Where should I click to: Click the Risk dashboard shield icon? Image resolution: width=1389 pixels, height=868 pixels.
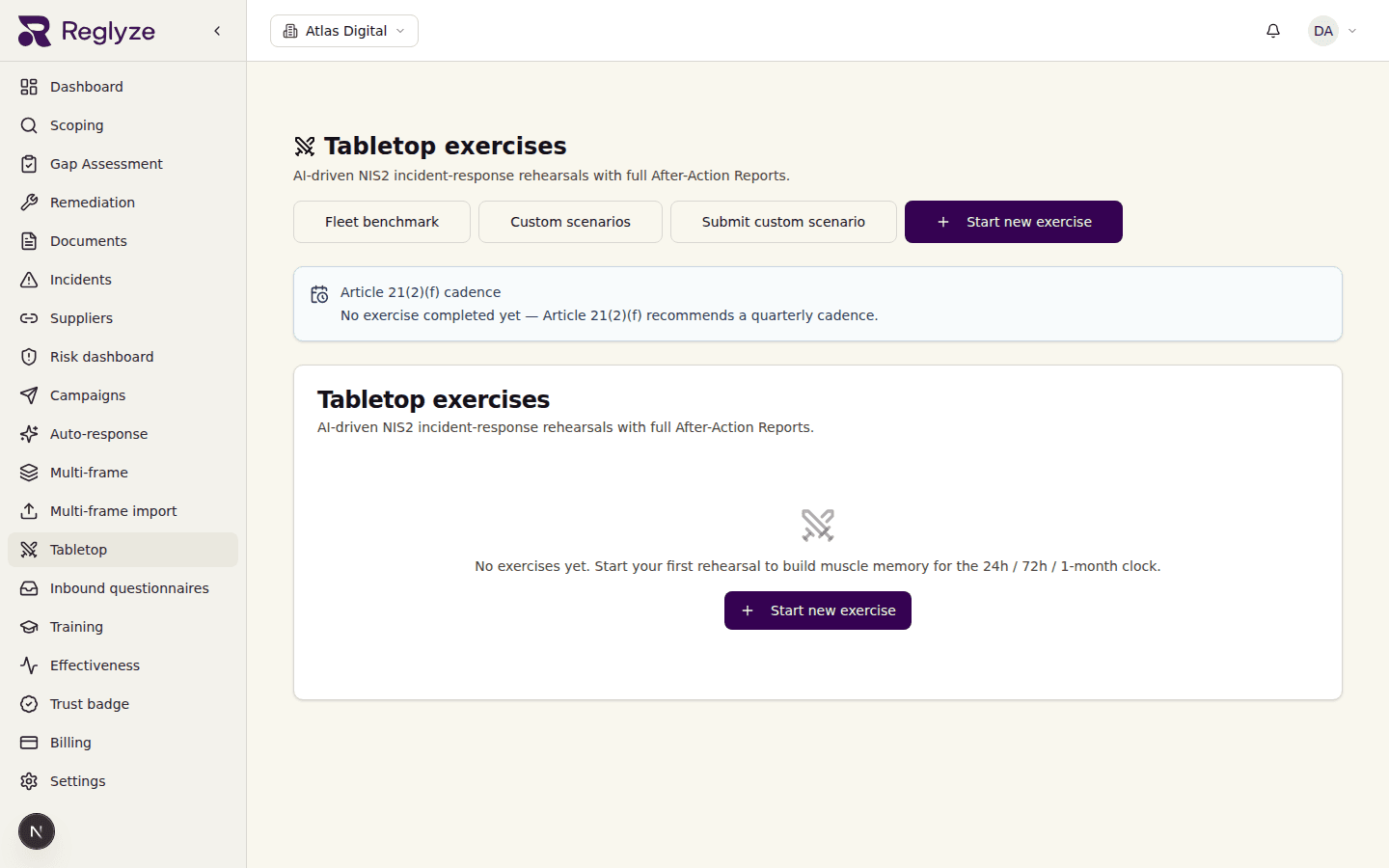(29, 357)
